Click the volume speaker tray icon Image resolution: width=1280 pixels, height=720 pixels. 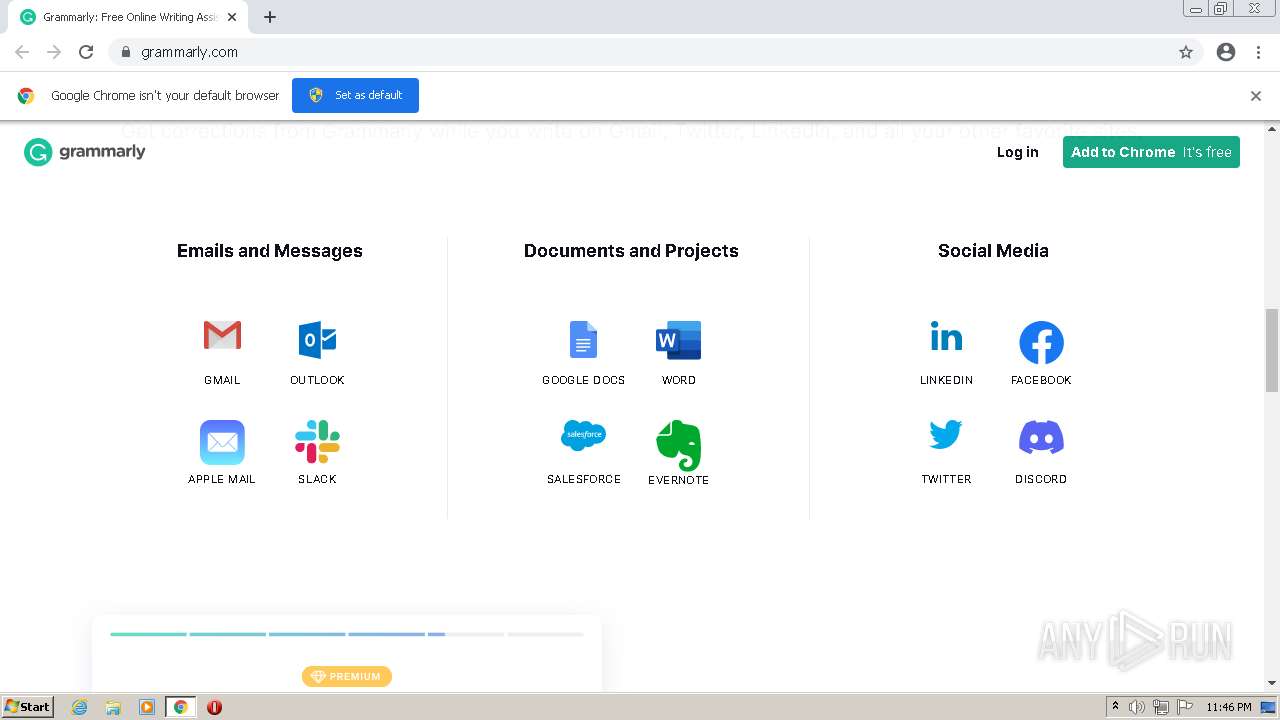[x=1137, y=707]
